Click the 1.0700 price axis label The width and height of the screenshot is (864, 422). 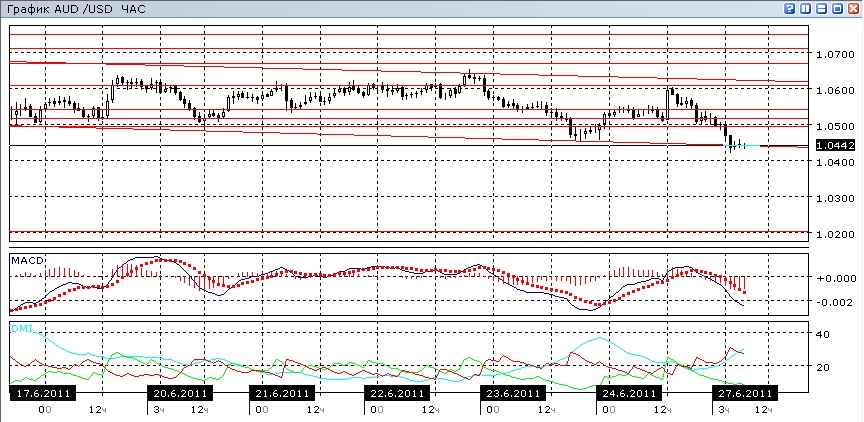(835, 54)
